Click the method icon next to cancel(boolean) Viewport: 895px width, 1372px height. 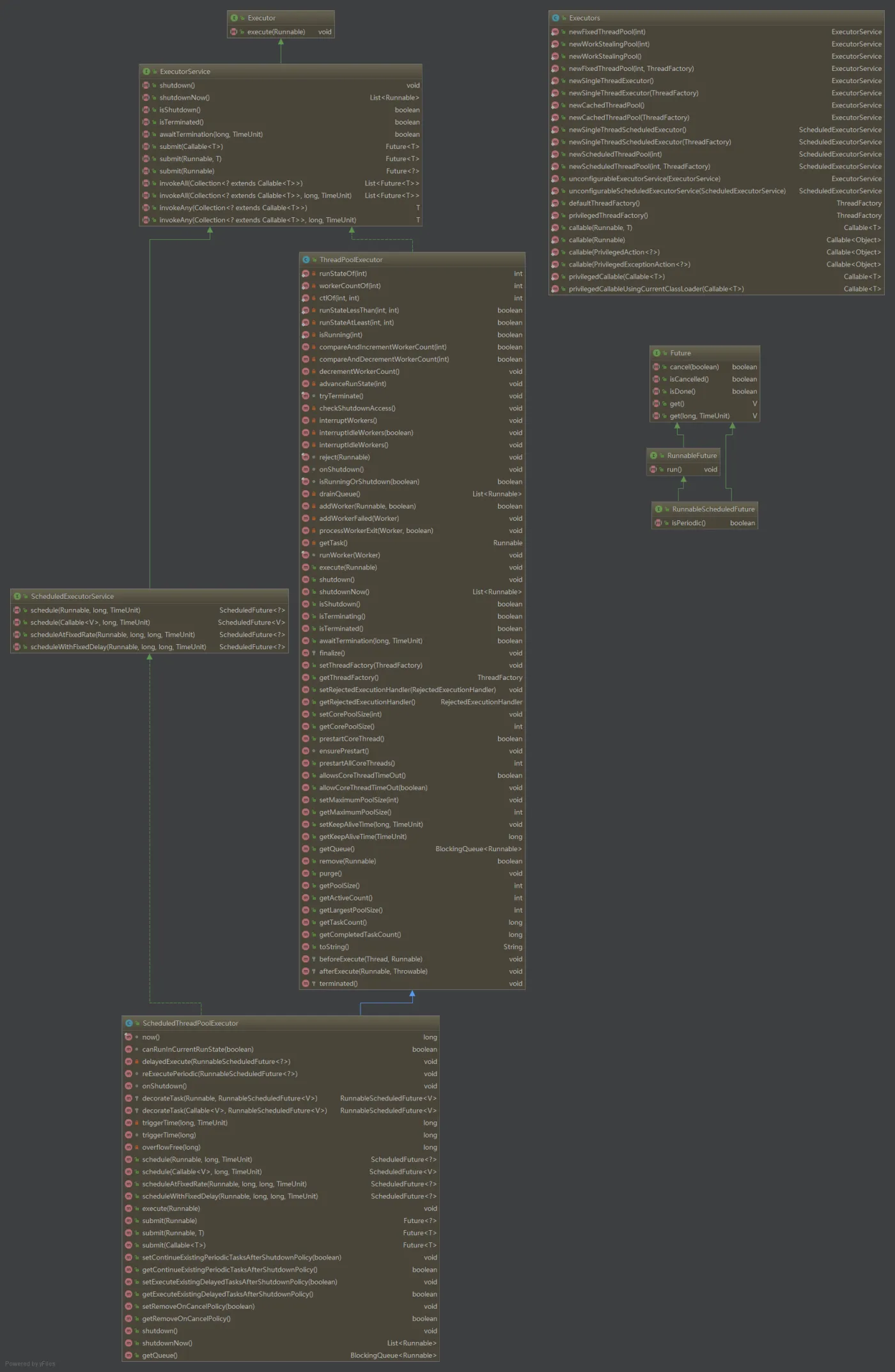[656, 367]
